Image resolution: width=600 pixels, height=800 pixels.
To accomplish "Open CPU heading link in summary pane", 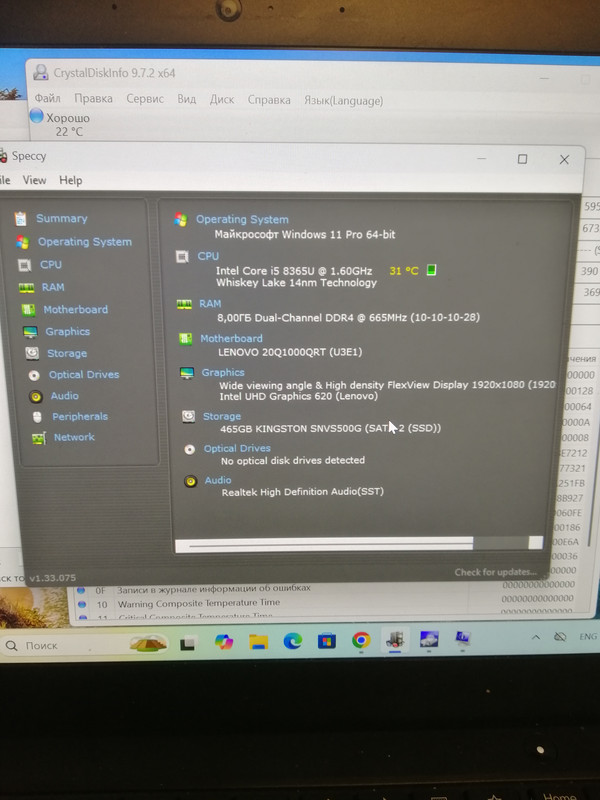I will [208, 256].
